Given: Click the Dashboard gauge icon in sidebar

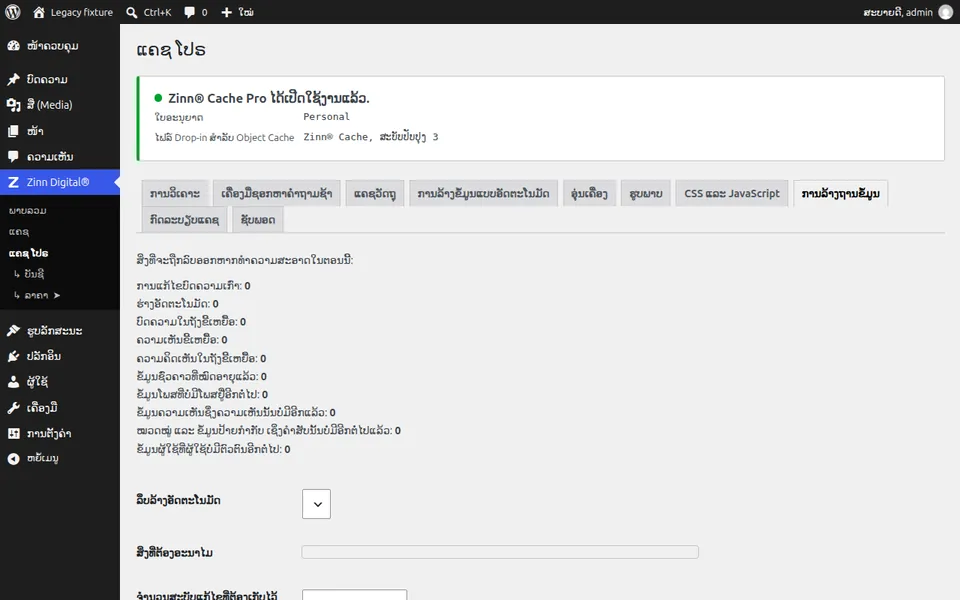Looking at the screenshot, I should coord(13,46).
